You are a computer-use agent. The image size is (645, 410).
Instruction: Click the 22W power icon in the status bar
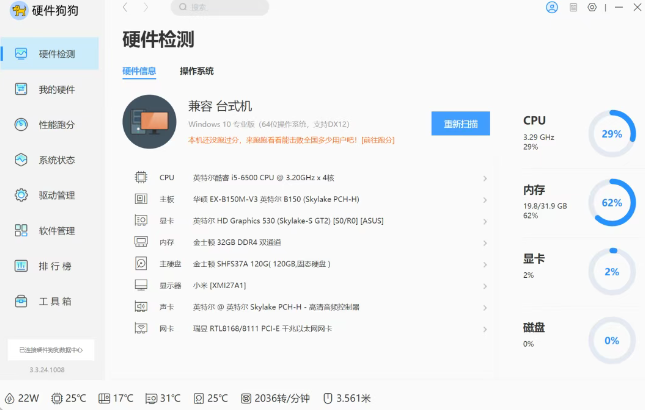[9, 398]
